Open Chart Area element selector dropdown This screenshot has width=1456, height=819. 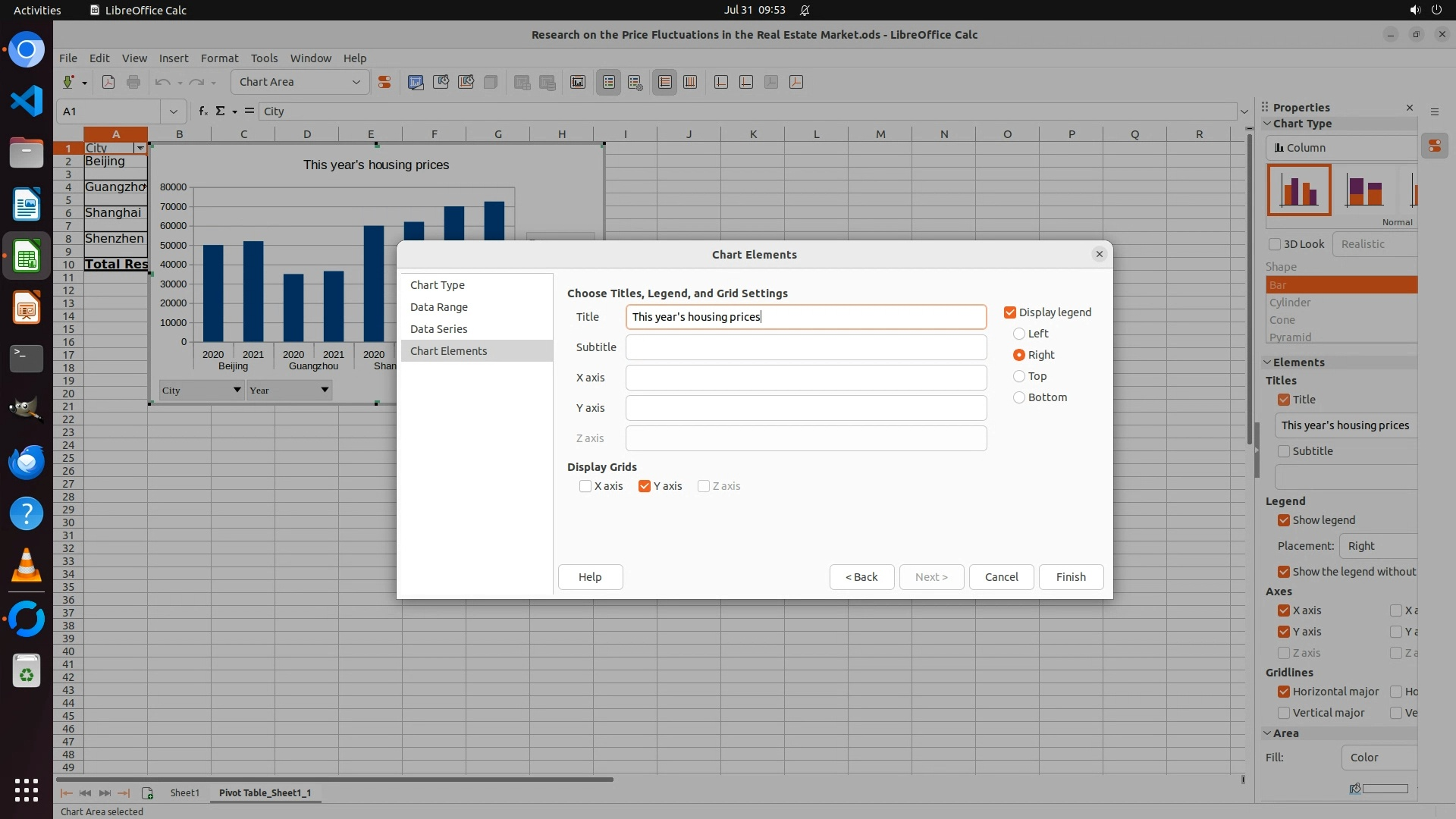[356, 82]
